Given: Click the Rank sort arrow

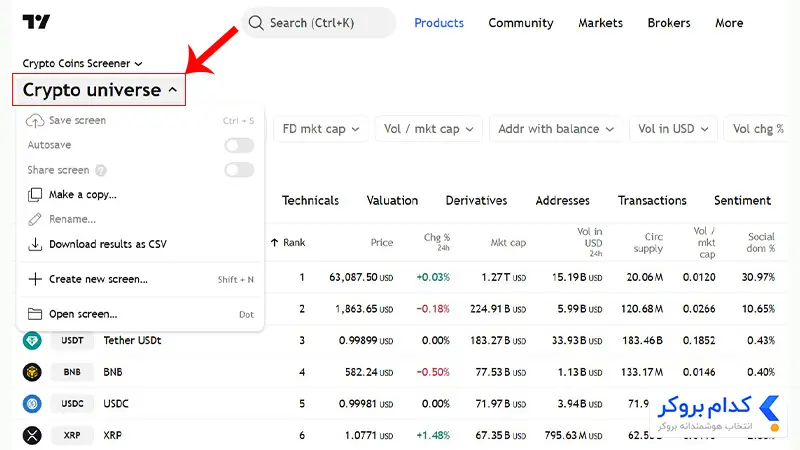Looking at the screenshot, I should [x=274, y=243].
